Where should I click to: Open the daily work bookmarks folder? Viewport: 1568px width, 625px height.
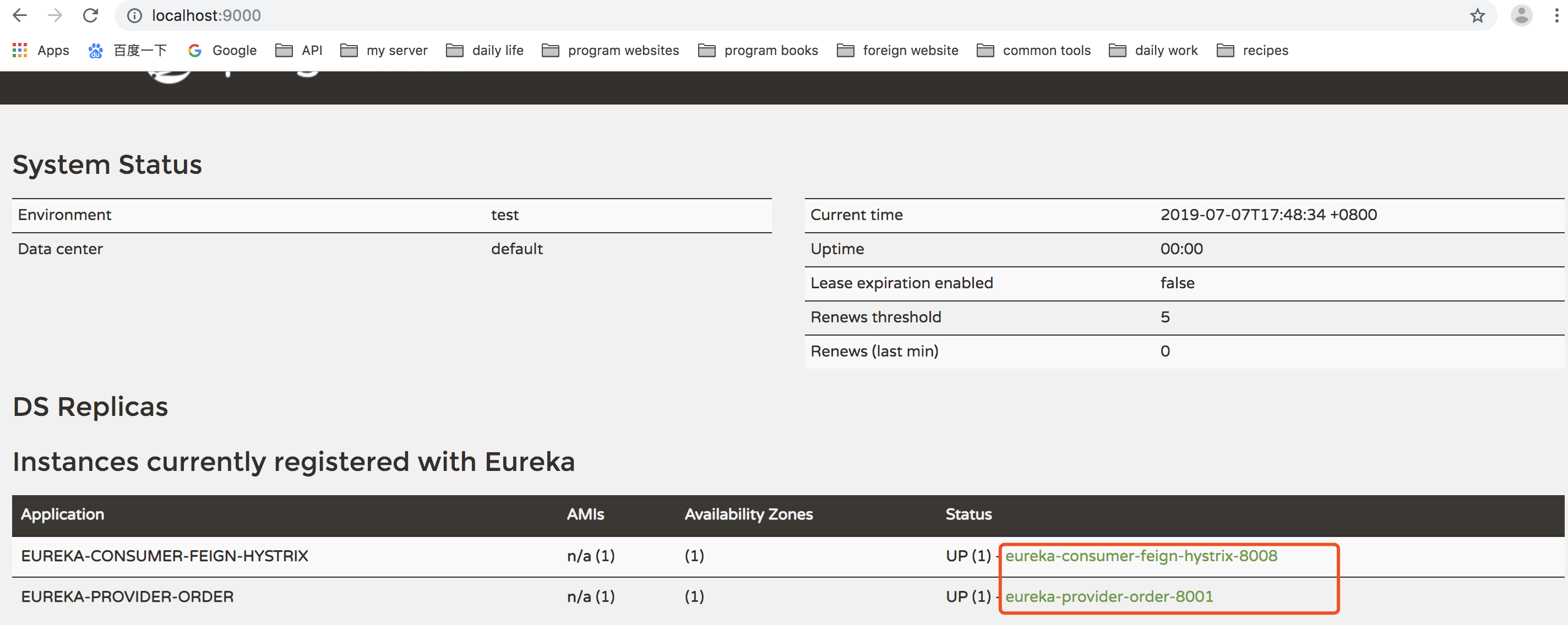tap(1153, 51)
